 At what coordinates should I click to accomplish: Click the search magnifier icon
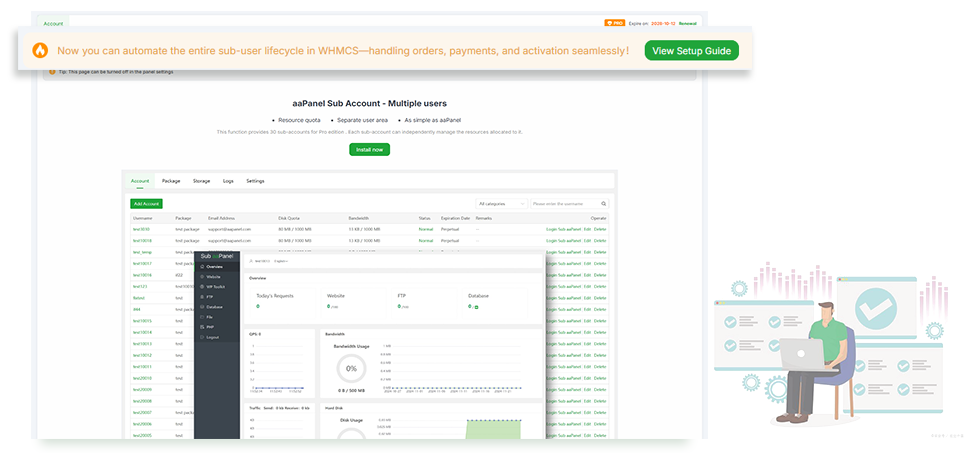click(603, 203)
